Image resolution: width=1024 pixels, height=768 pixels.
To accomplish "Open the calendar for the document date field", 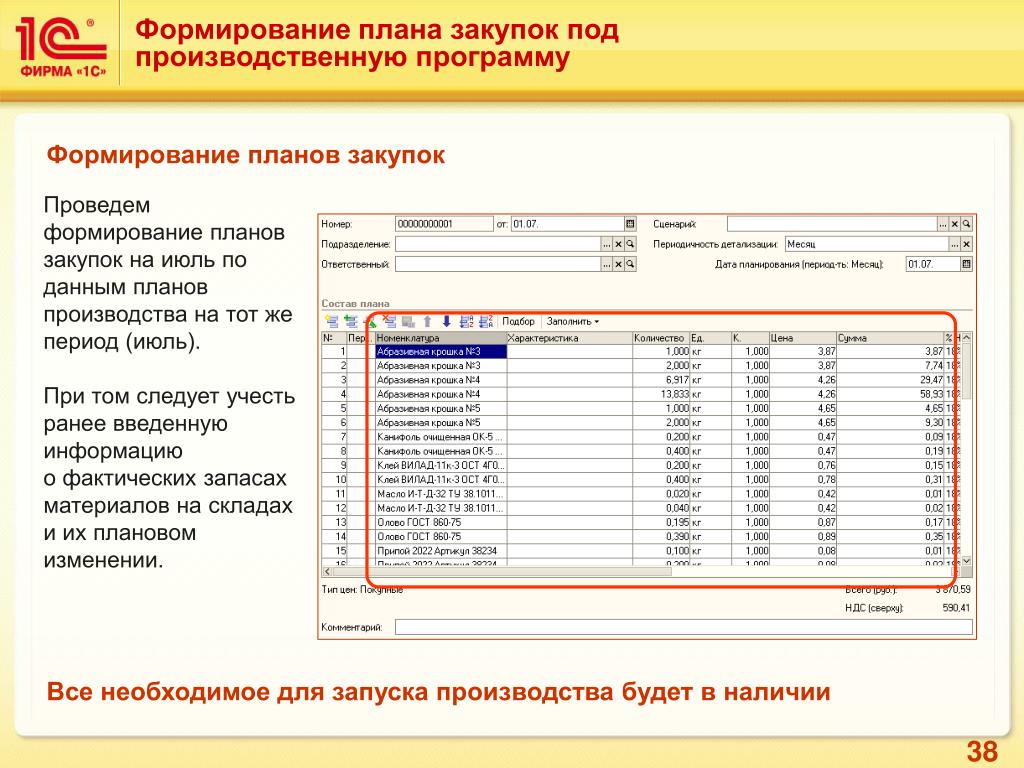I will pyautogui.click(x=630, y=224).
